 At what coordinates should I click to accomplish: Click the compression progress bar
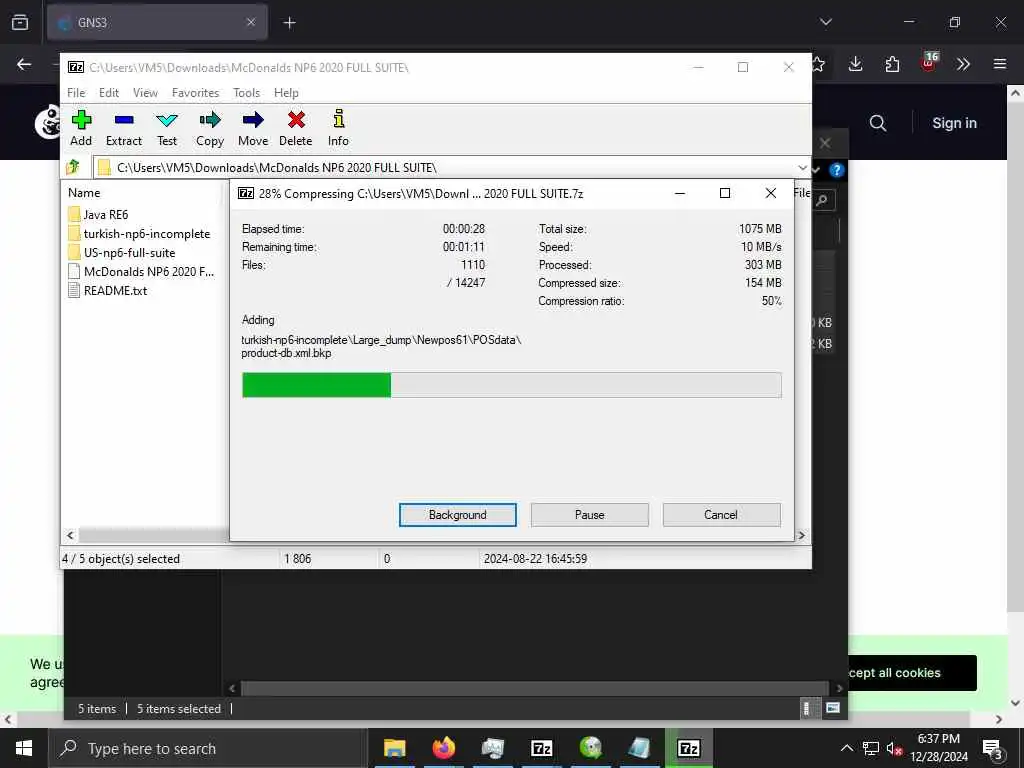511,385
